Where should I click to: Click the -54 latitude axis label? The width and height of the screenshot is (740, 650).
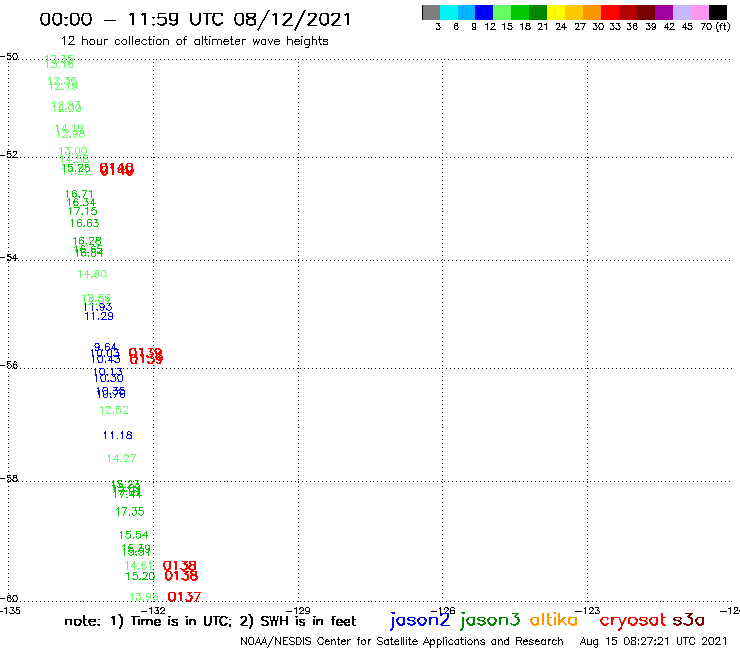click(9, 258)
